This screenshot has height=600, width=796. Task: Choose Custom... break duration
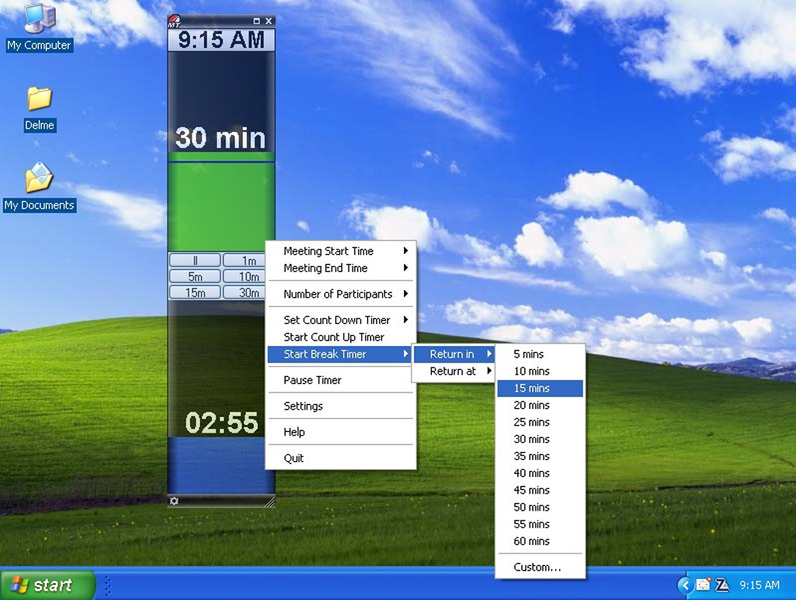pyautogui.click(x=540, y=567)
